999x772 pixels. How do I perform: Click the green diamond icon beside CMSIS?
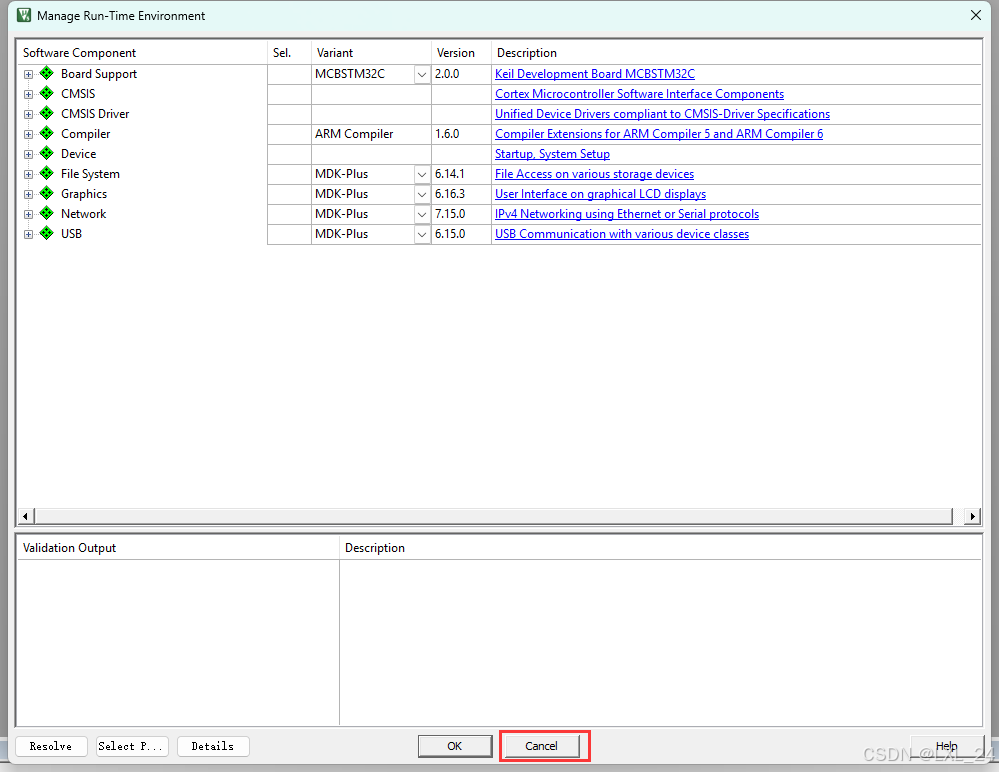(x=47, y=93)
